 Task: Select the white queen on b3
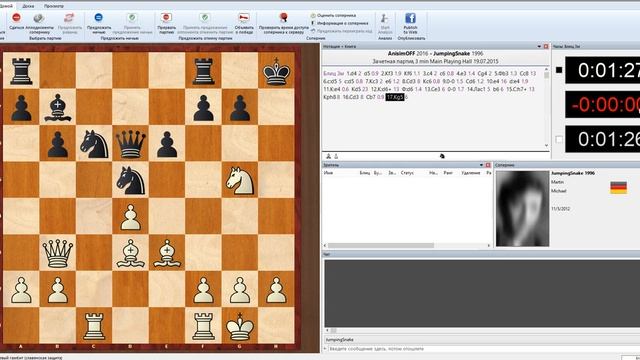coord(58,253)
